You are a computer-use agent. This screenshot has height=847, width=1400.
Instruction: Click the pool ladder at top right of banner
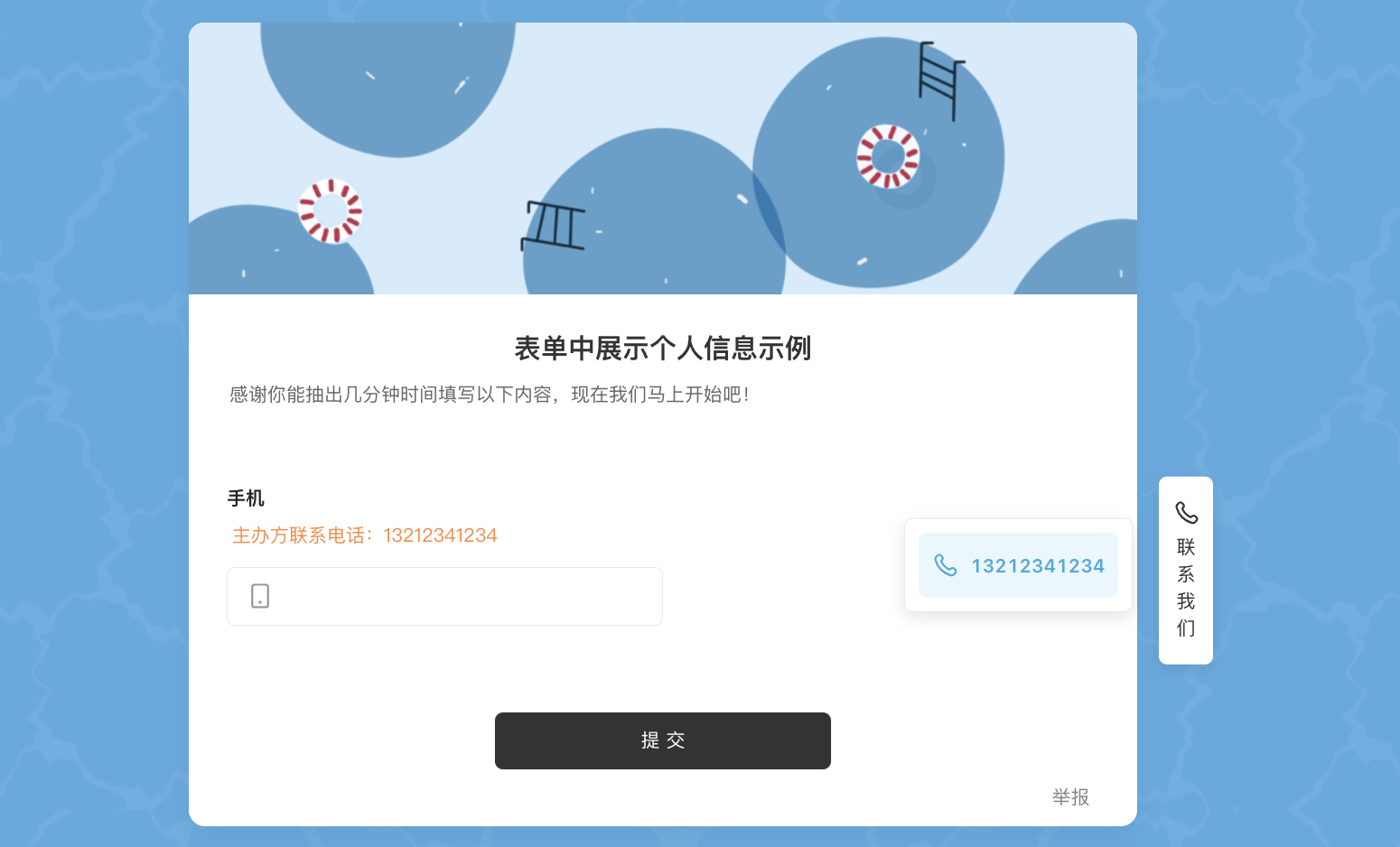(x=941, y=80)
